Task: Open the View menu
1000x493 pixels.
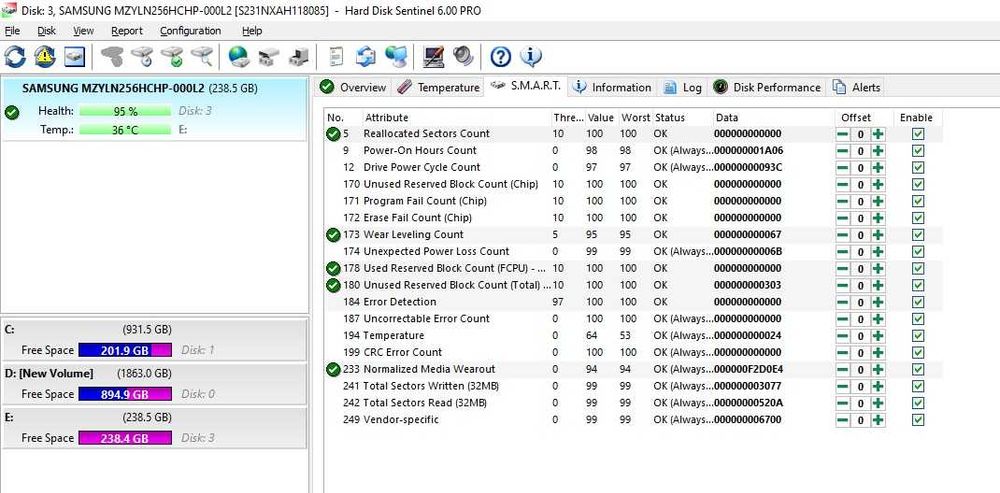Action: [83, 31]
